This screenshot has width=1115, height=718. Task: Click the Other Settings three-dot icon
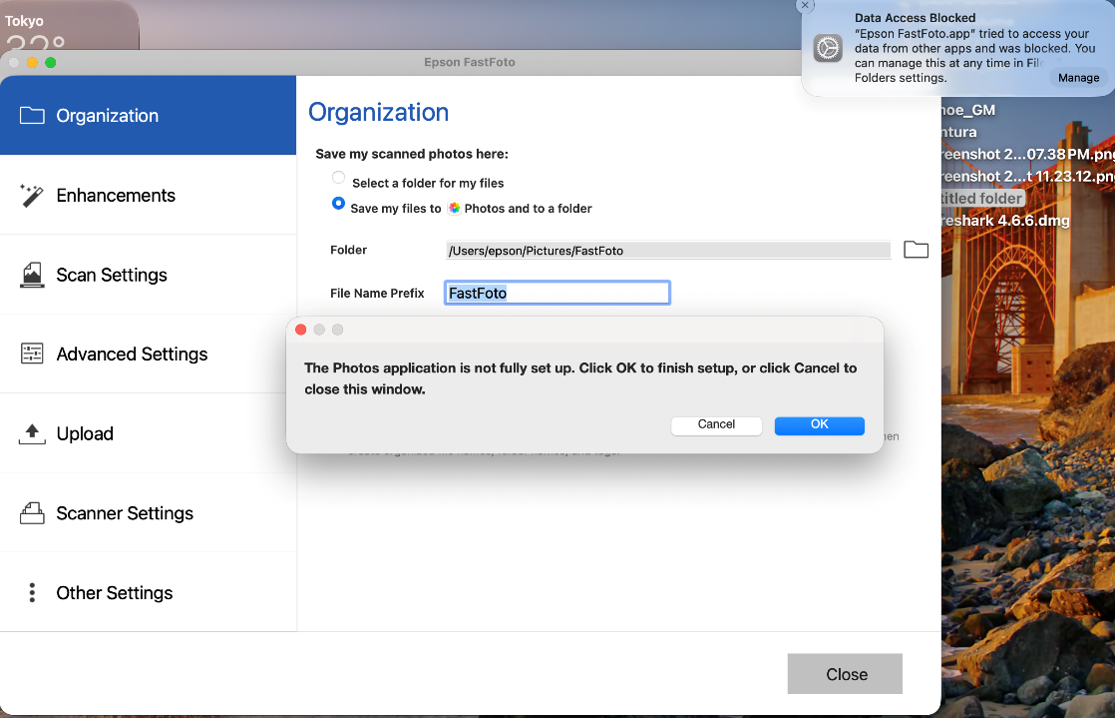(32, 593)
